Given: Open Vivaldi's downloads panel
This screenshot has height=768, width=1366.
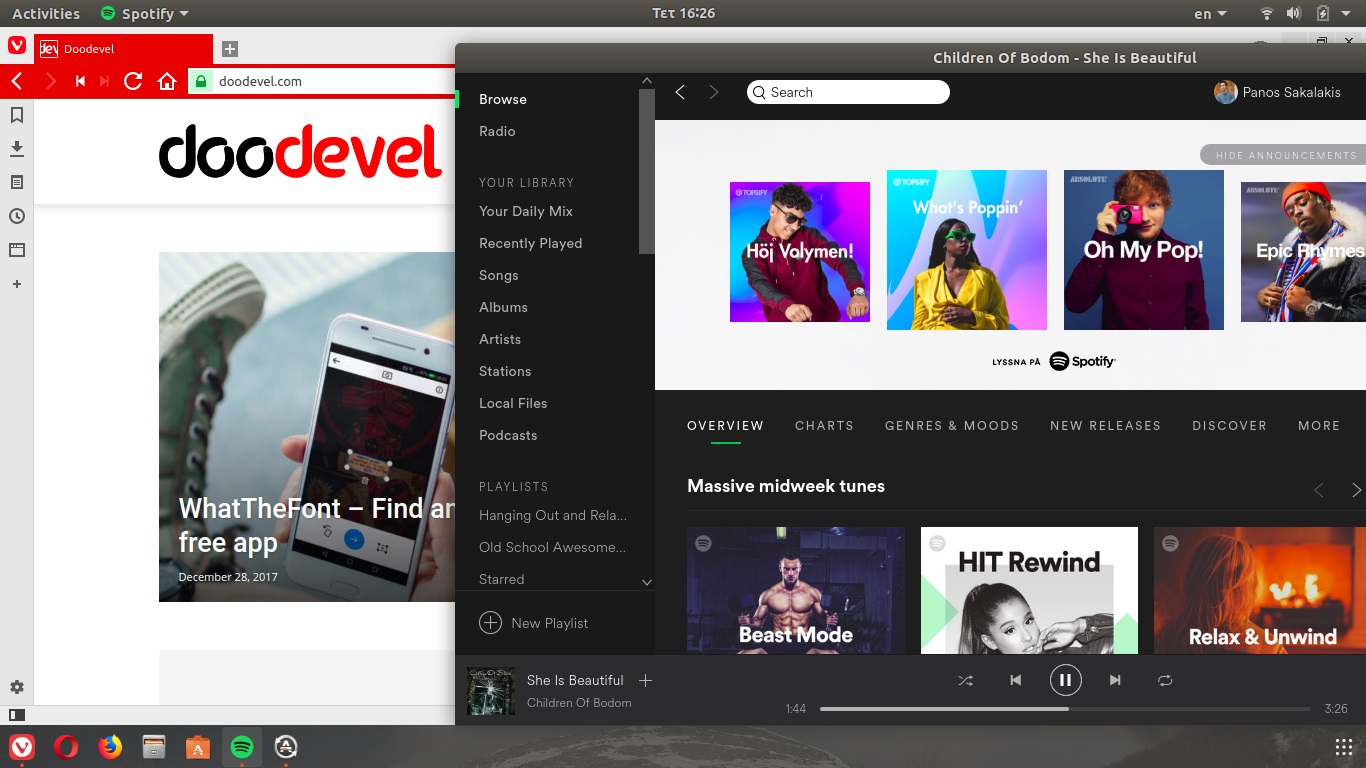Looking at the screenshot, I should tap(16, 147).
